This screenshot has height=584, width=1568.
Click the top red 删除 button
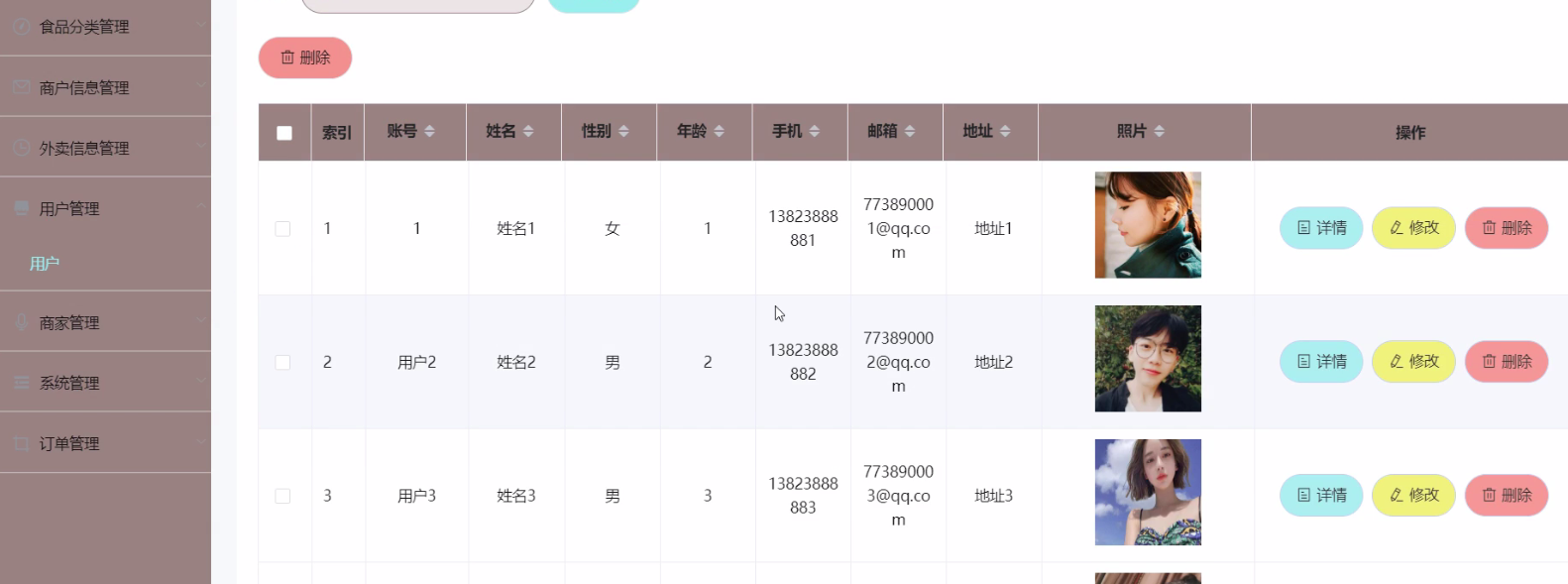point(305,58)
